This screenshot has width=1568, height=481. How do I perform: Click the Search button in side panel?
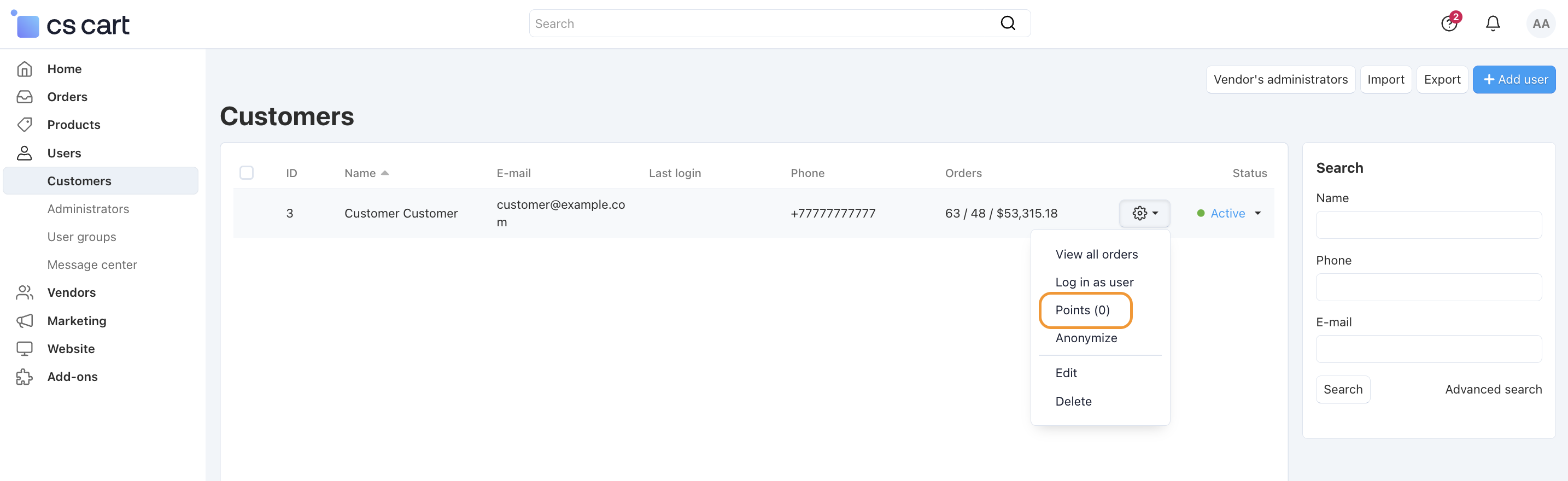coord(1343,389)
